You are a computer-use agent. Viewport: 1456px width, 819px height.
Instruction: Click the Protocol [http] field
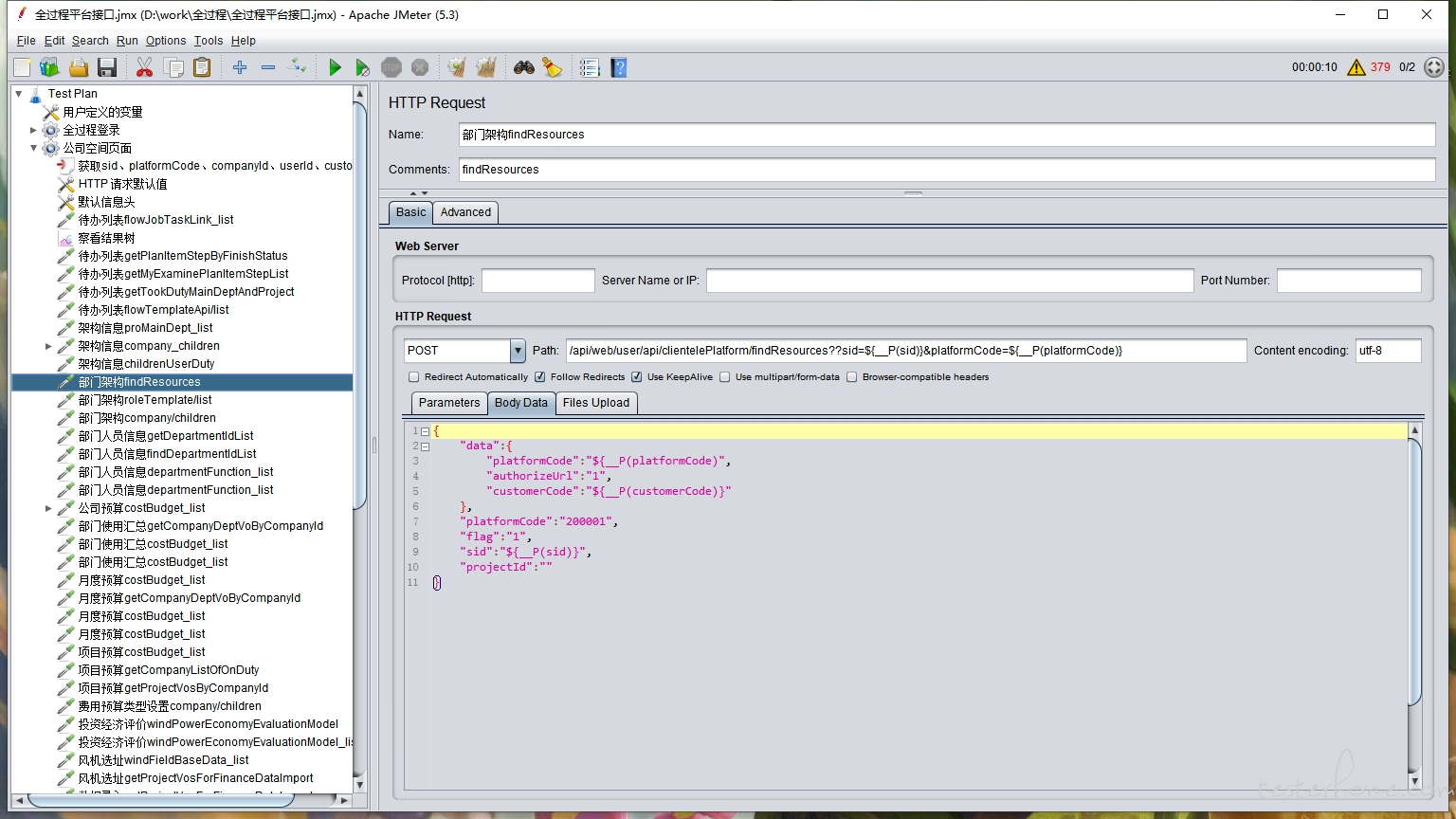pyautogui.click(x=537, y=281)
